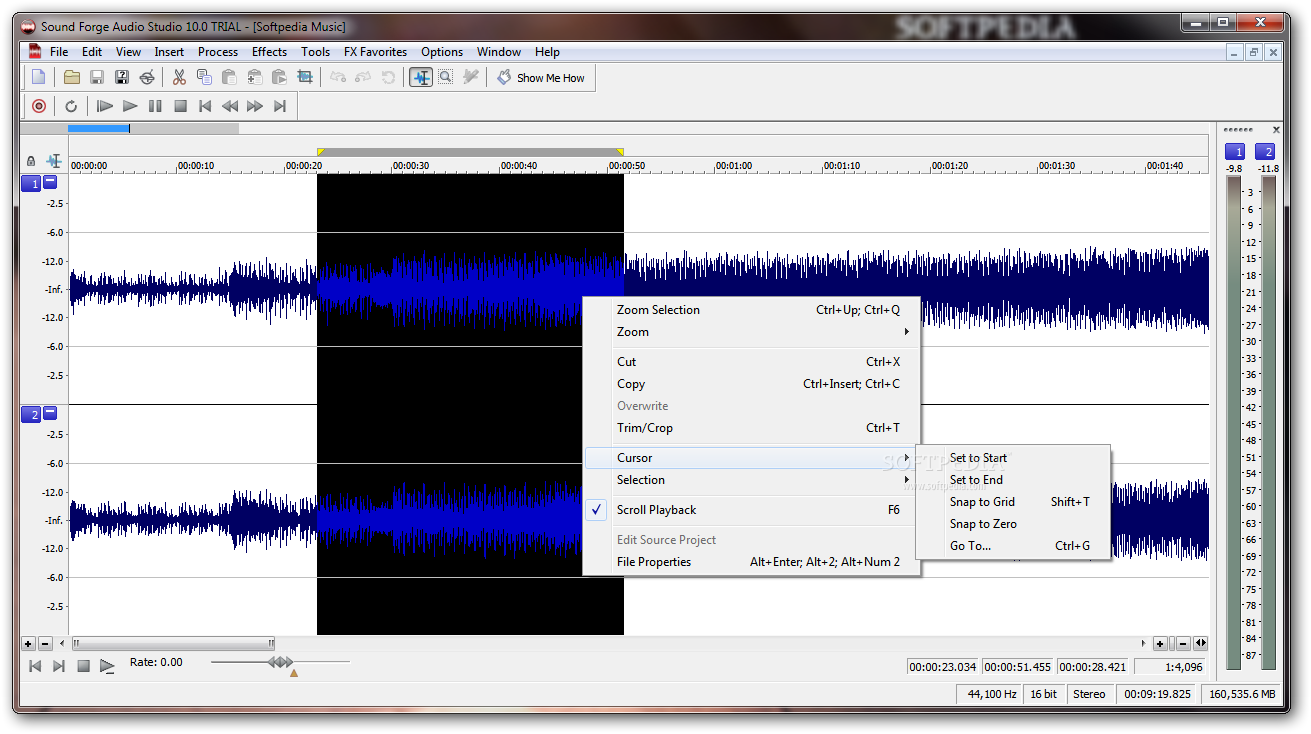Select the channel 1 number button
The width and height of the screenshot is (1311, 734).
click(x=31, y=184)
